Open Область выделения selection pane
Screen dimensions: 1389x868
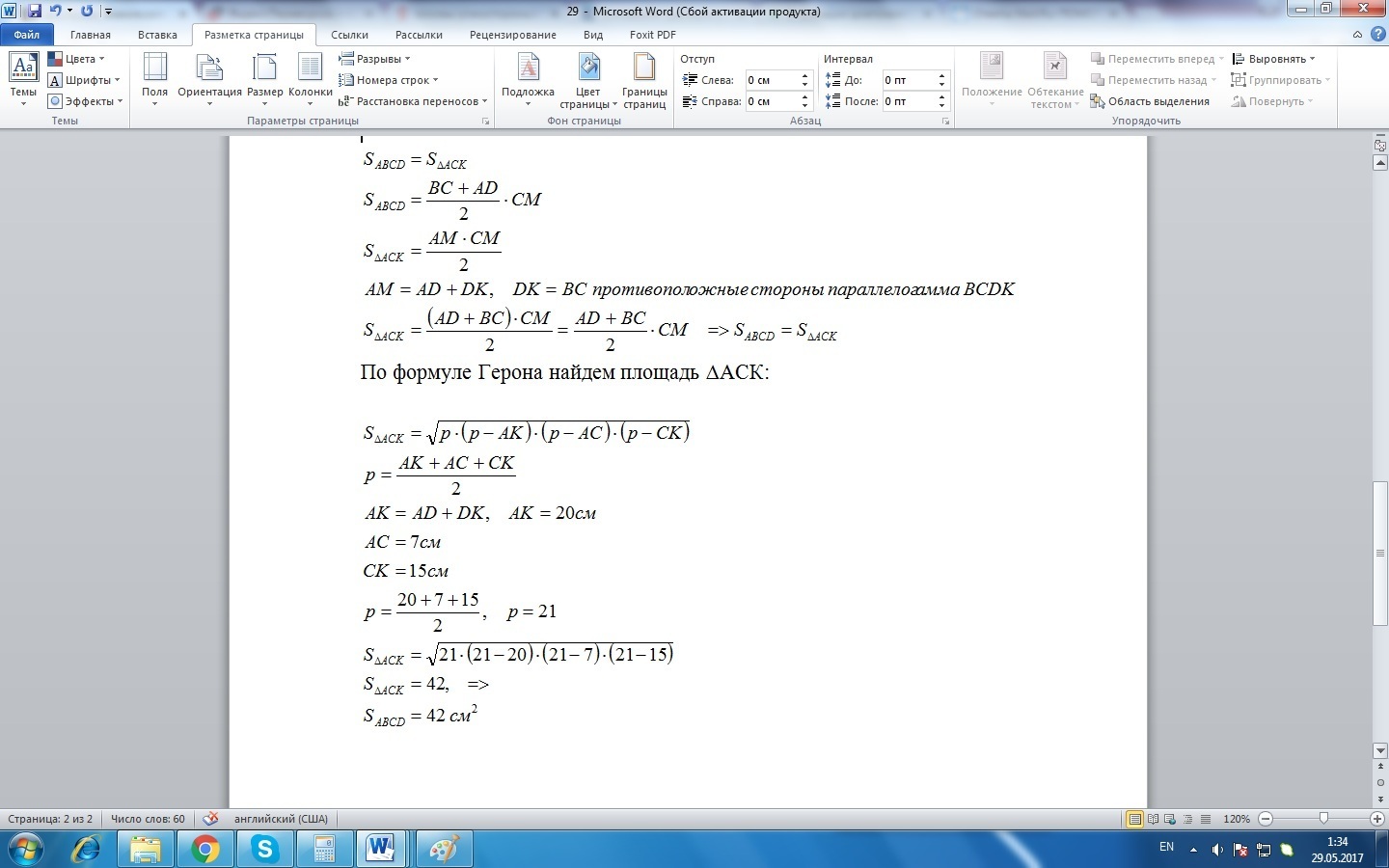click(1150, 101)
